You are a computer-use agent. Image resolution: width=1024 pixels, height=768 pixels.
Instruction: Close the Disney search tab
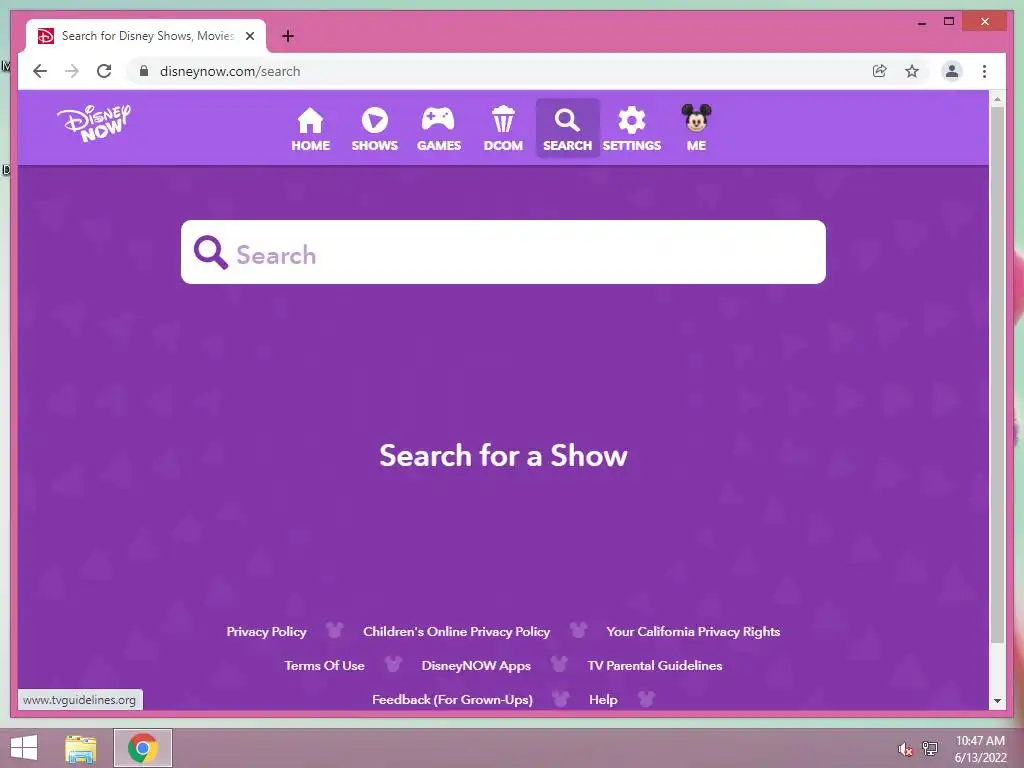249,36
